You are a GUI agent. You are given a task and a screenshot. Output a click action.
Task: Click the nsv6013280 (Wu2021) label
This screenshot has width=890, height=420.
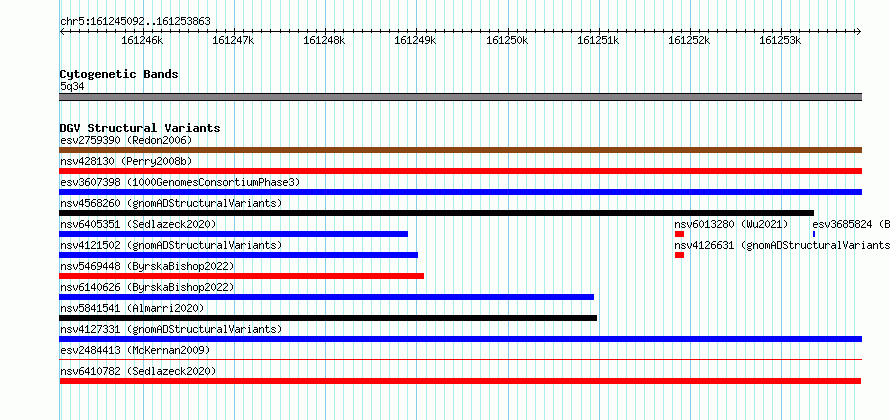[x=731, y=224]
